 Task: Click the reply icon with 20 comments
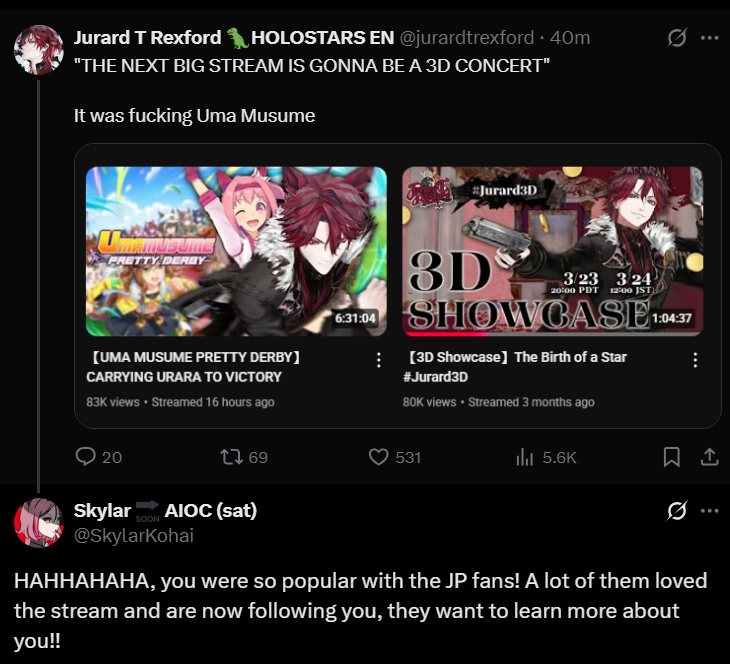(86, 457)
